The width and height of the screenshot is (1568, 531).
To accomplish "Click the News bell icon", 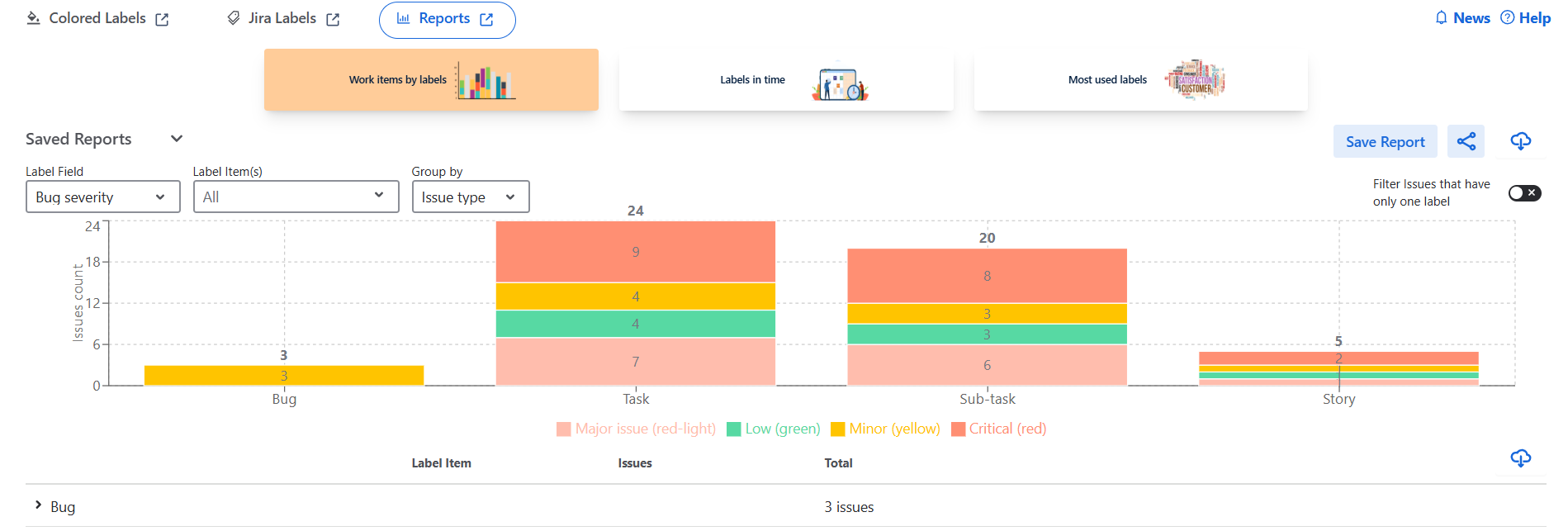I will click(1441, 18).
